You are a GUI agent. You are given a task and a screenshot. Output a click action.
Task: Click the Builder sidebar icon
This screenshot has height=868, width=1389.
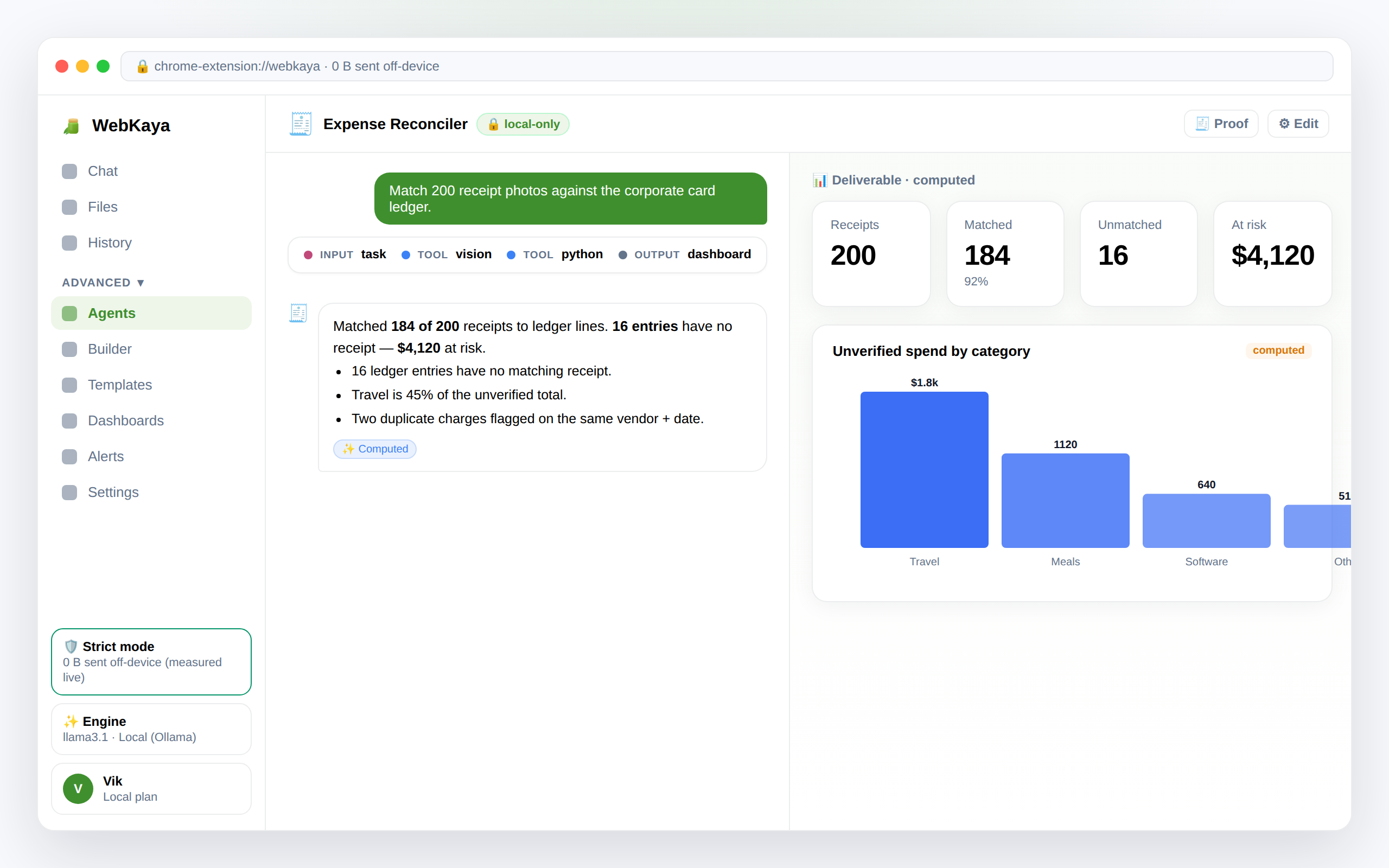pyautogui.click(x=69, y=349)
